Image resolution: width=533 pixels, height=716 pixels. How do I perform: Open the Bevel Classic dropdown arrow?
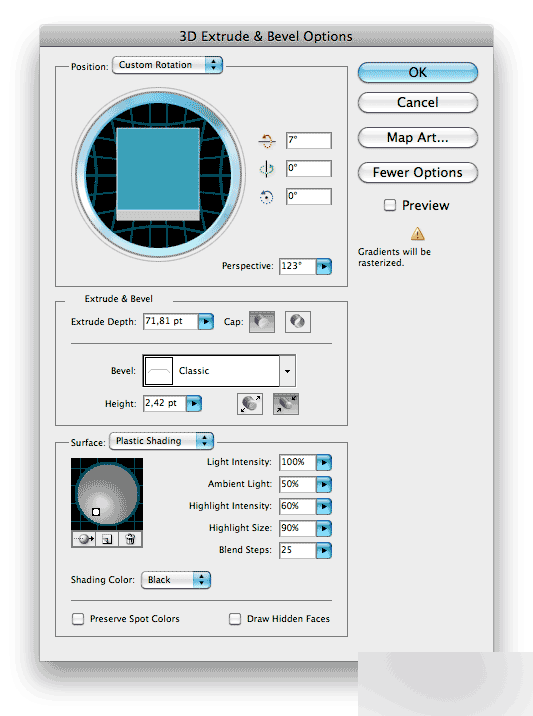pos(287,371)
